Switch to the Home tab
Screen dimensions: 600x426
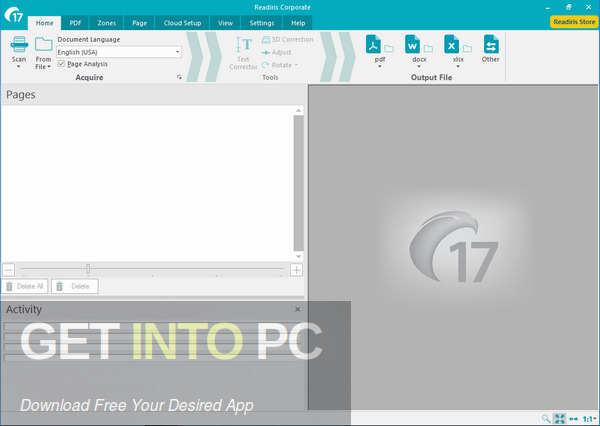[44, 23]
